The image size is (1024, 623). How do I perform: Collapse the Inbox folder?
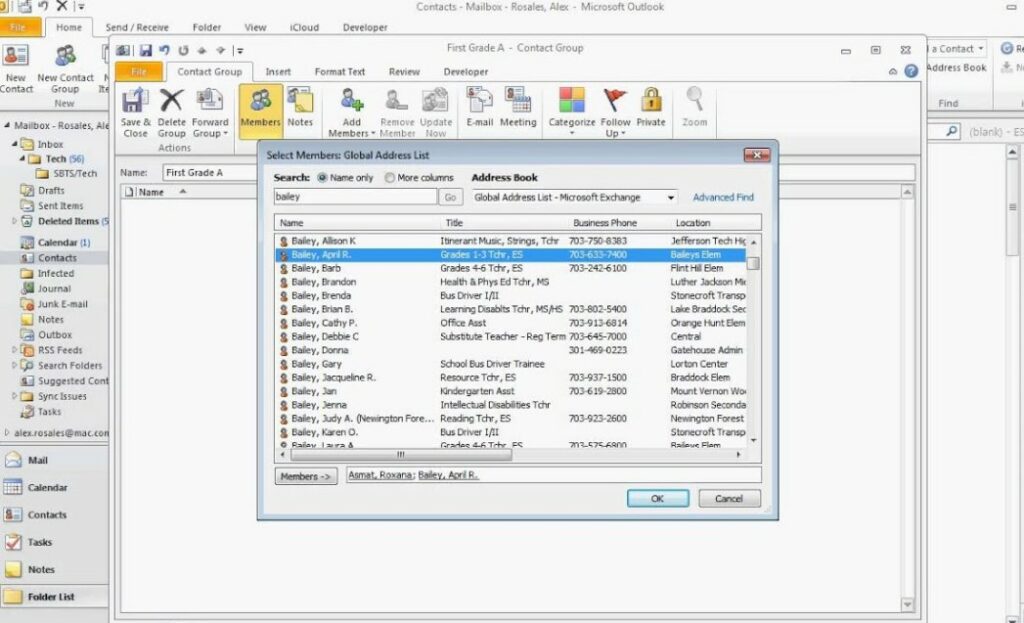[14, 144]
